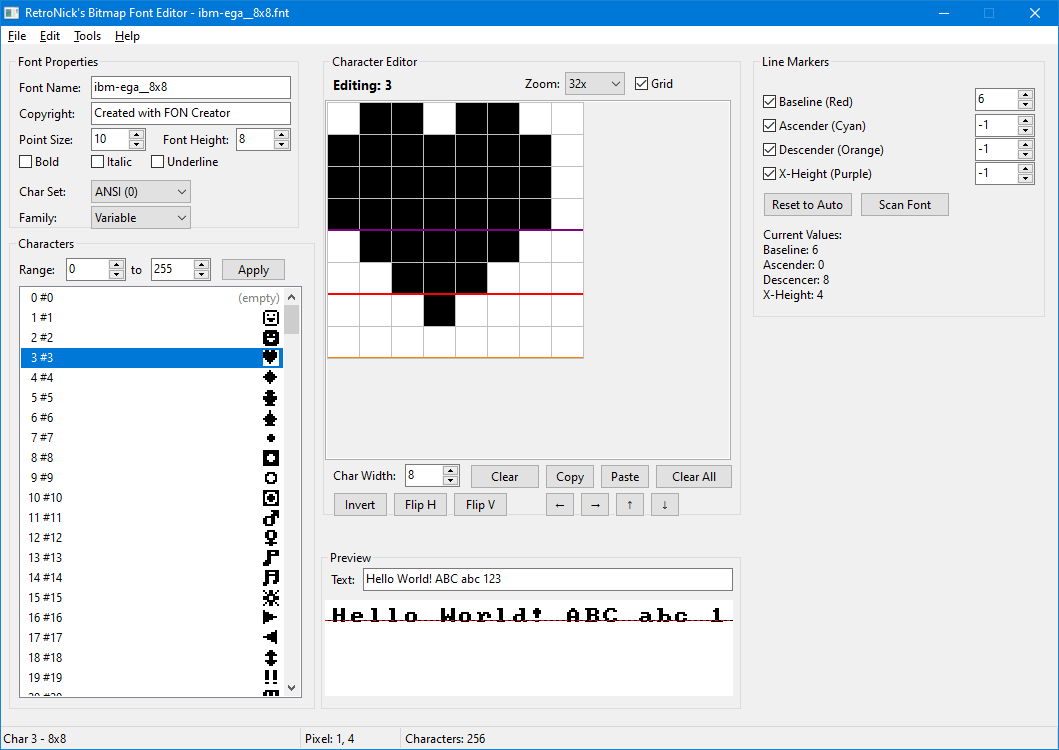Shift glyph right with the right arrow button
The image size is (1059, 750).
(x=595, y=505)
